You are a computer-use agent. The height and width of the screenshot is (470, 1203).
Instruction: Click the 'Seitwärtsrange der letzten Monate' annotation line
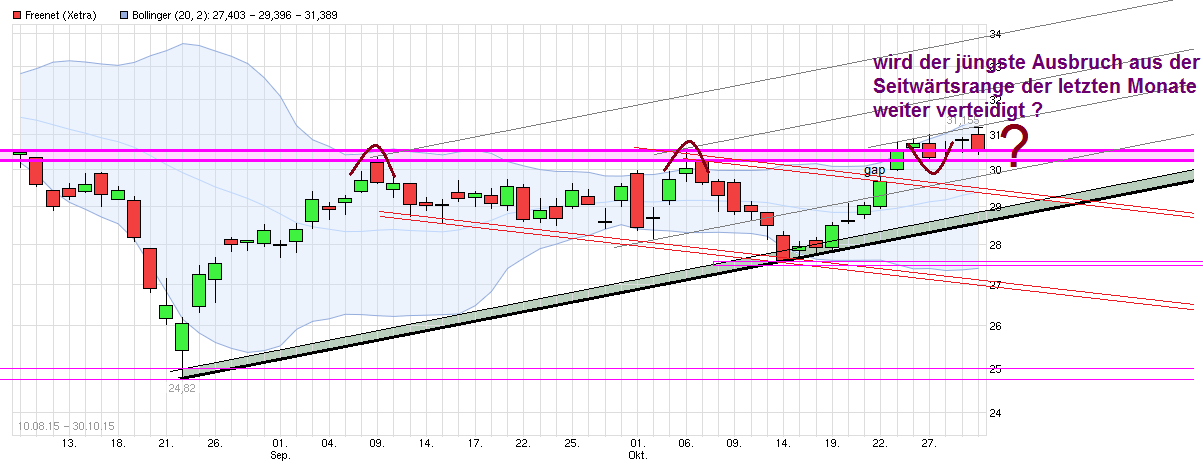pyautogui.click(x=1034, y=87)
